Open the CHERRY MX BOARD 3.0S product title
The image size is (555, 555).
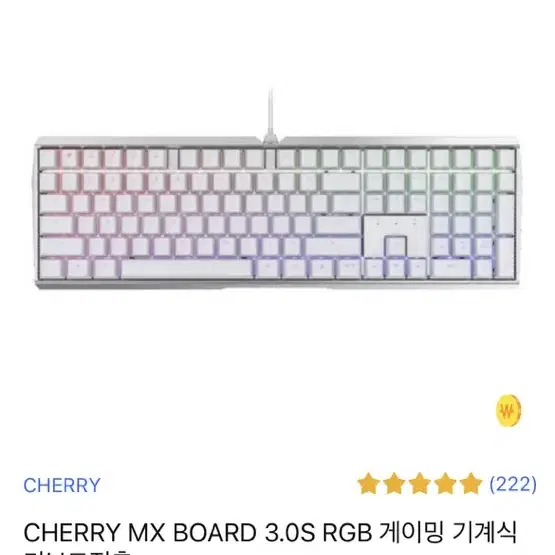(x=270, y=533)
